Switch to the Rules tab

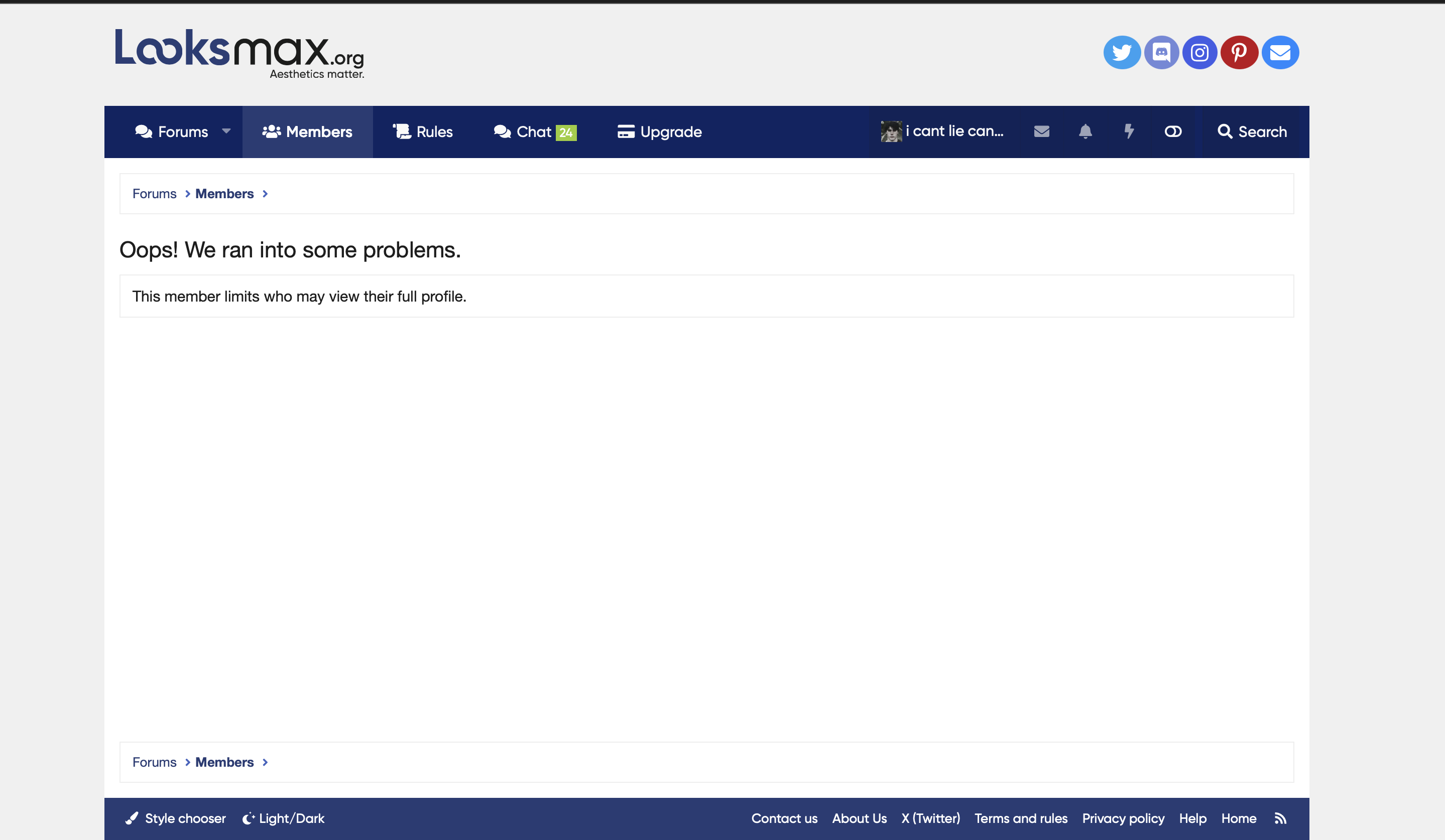click(423, 132)
